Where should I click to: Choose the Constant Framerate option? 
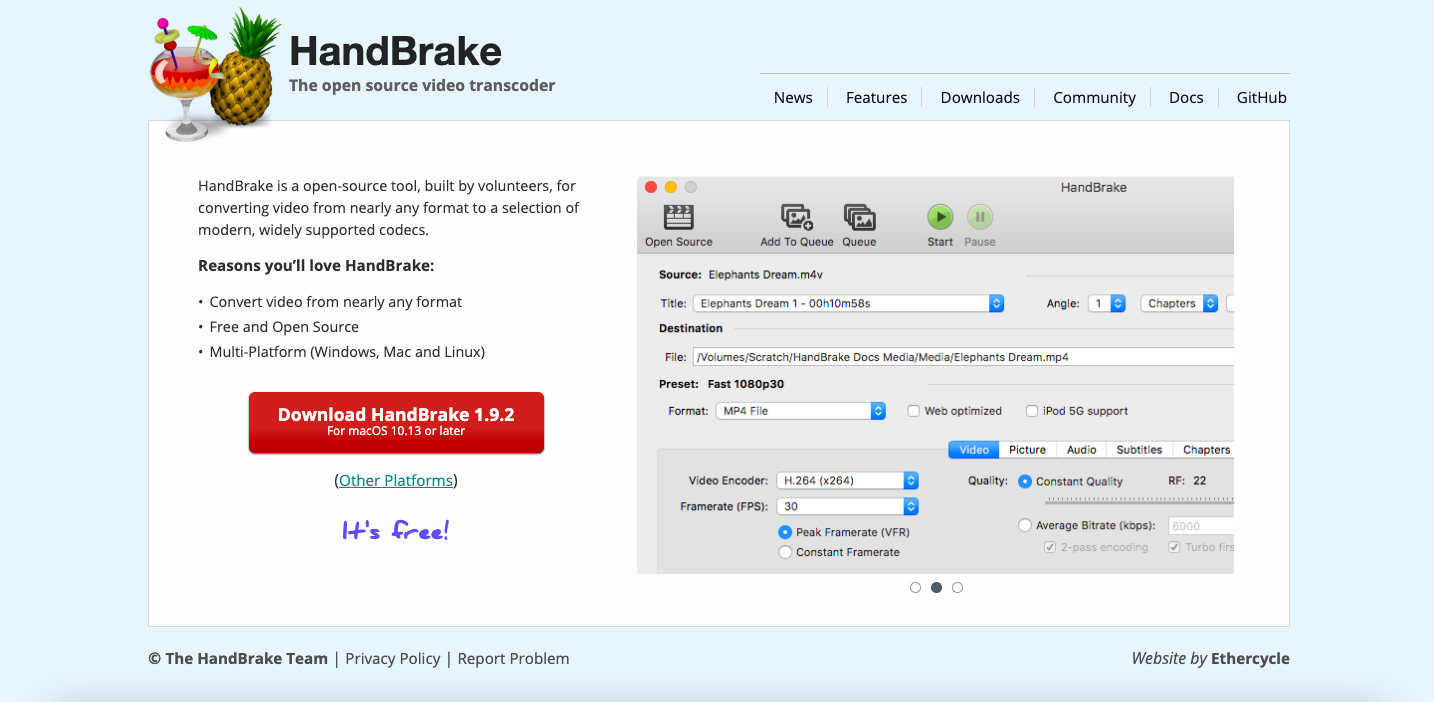click(x=785, y=552)
